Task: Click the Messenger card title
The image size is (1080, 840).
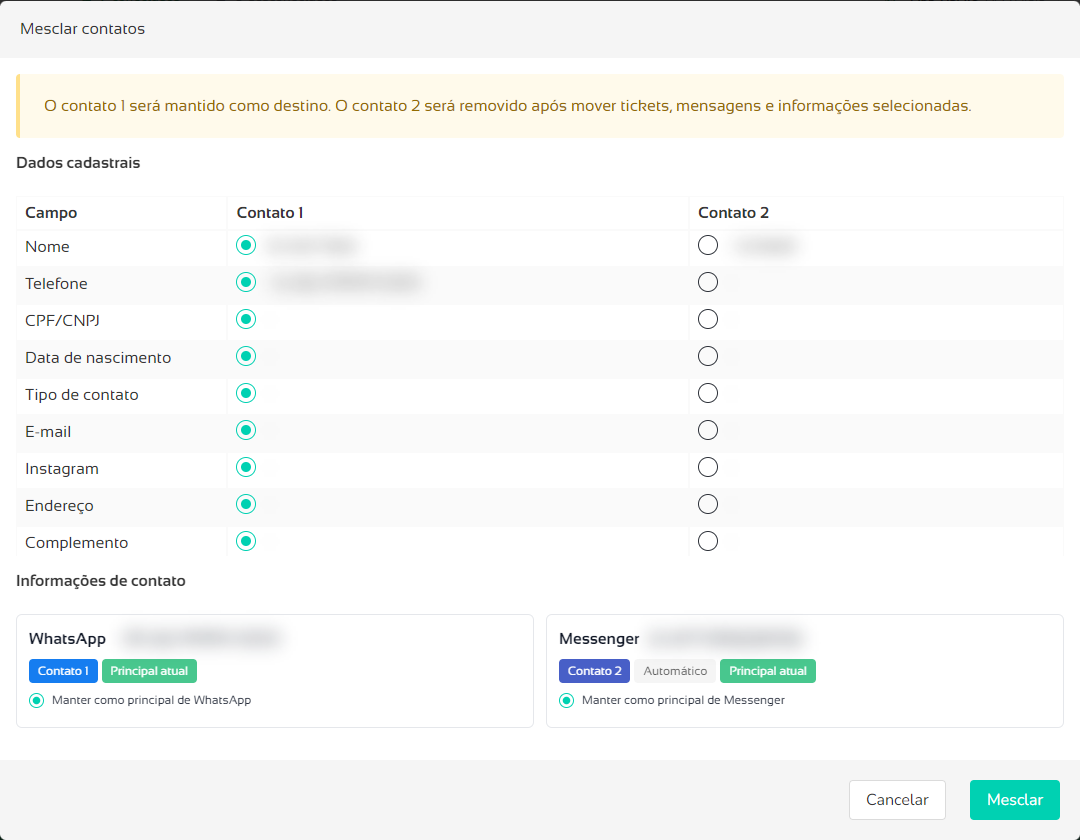Action: tap(599, 639)
